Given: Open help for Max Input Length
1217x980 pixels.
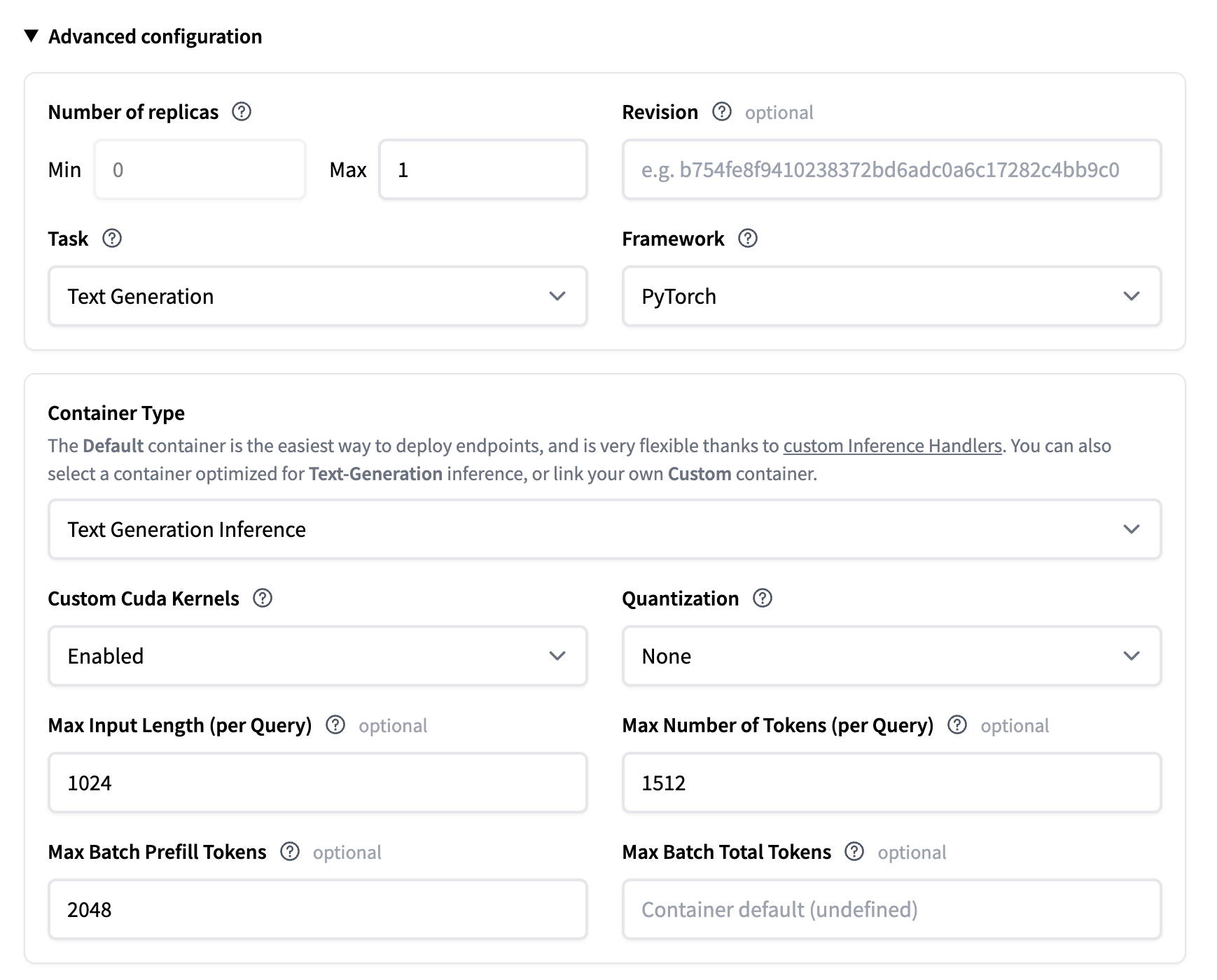Looking at the screenshot, I should [337, 726].
